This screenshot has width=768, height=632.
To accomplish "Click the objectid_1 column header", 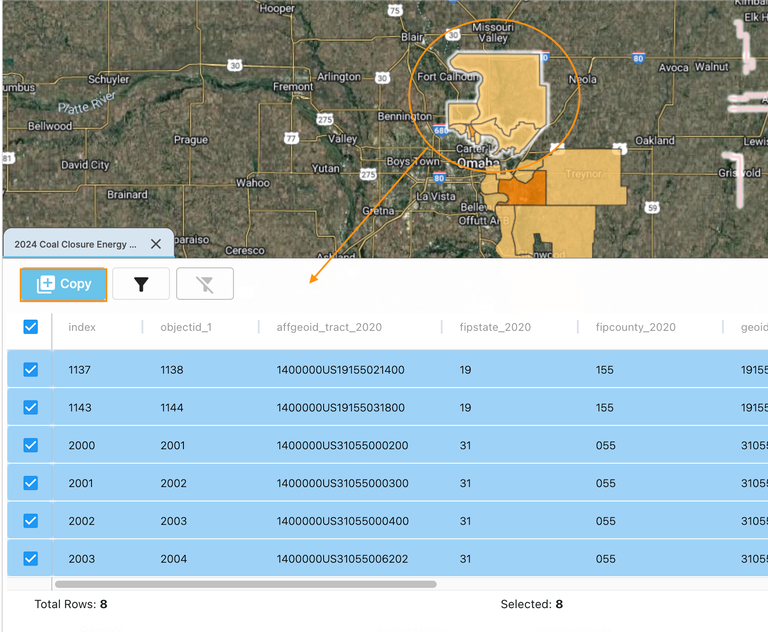I will [186, 327].
